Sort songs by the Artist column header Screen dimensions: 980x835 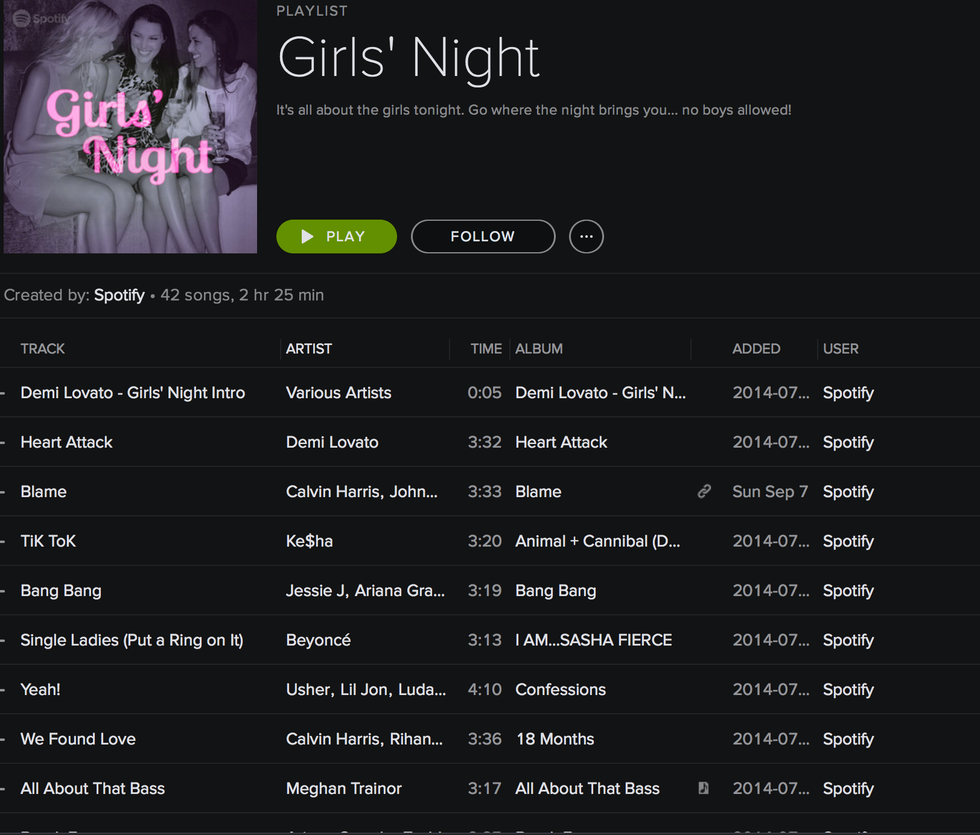click(x=309, y=349)
